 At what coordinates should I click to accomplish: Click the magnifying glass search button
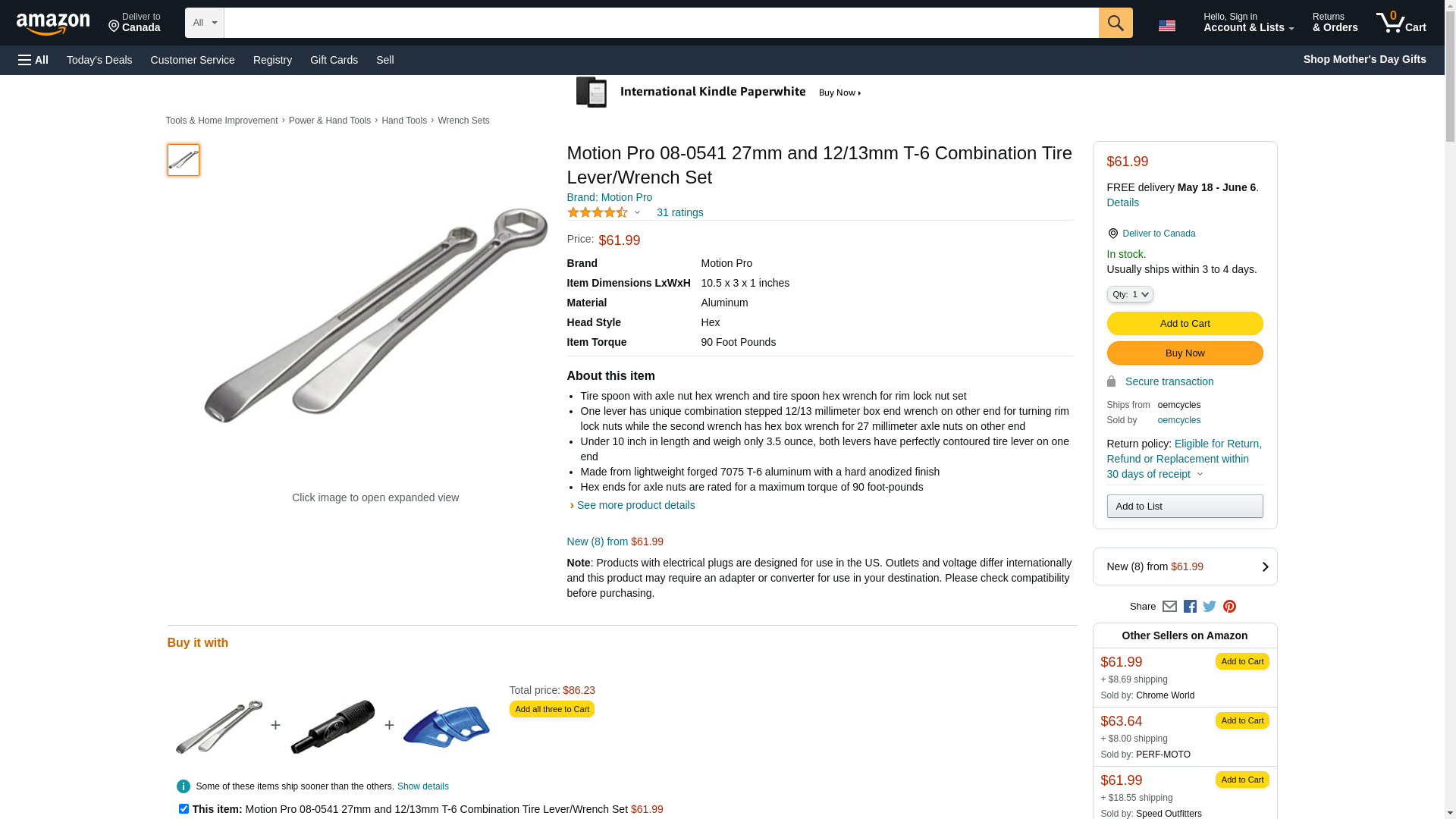pyautogui.click(x=1115, y=23)
